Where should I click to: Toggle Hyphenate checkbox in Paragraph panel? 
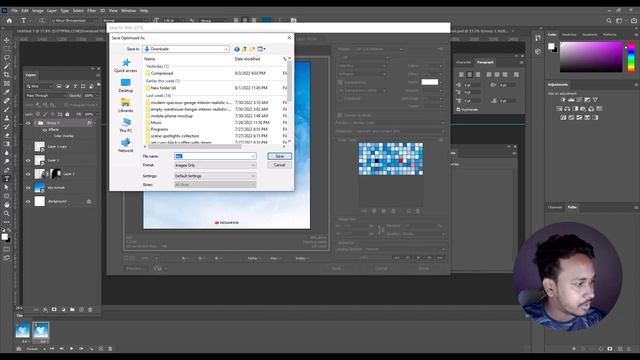458,109
